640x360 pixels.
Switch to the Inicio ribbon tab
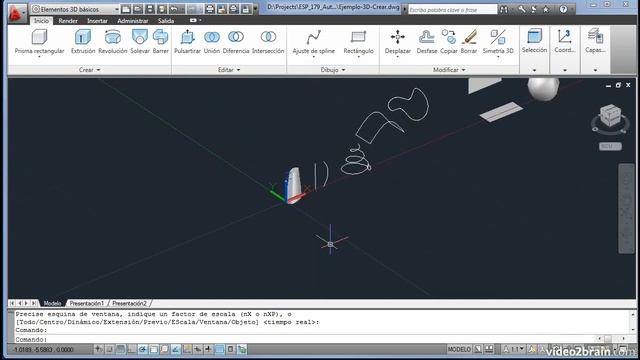click(x=41, y=21)
